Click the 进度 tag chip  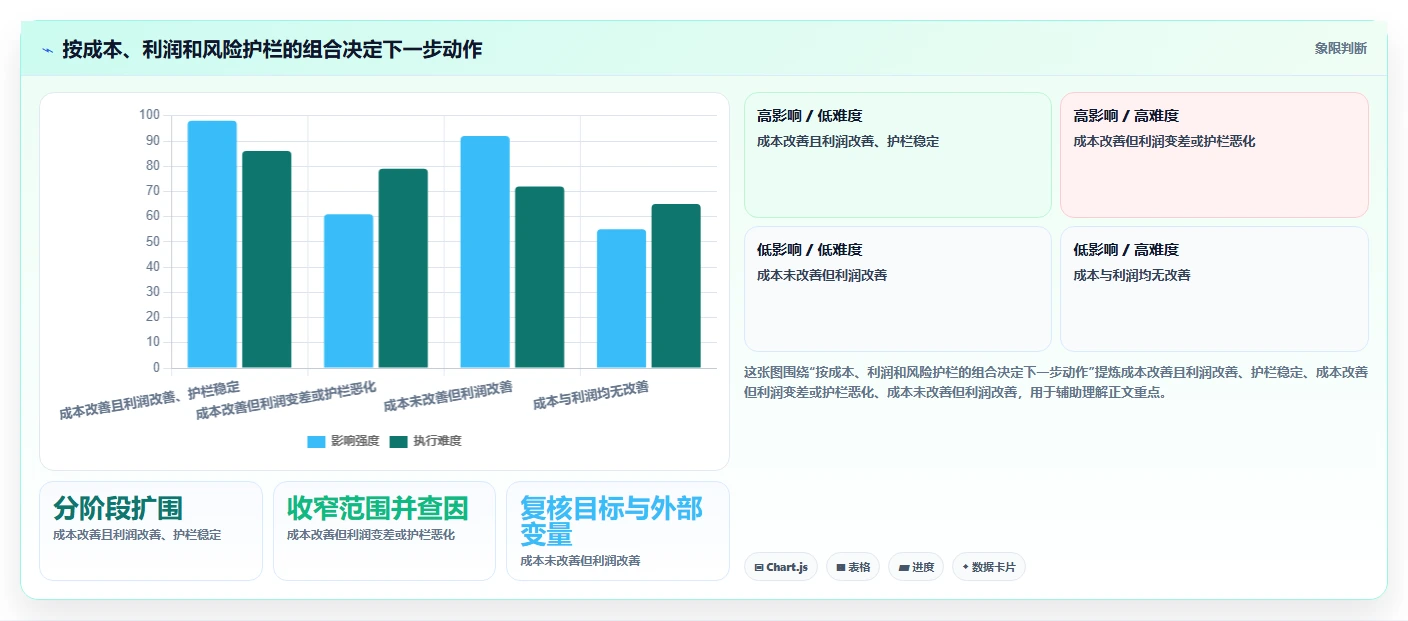coord(916,567)
